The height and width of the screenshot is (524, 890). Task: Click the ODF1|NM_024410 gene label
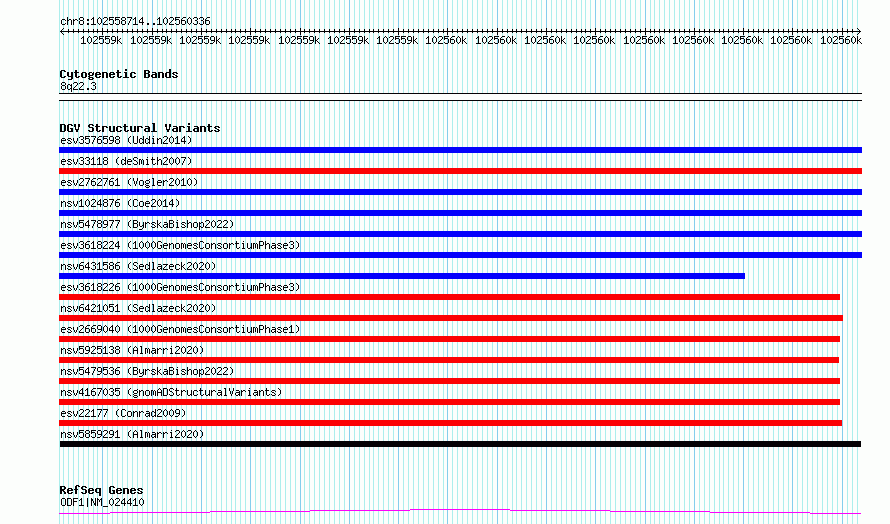[102, 502]
